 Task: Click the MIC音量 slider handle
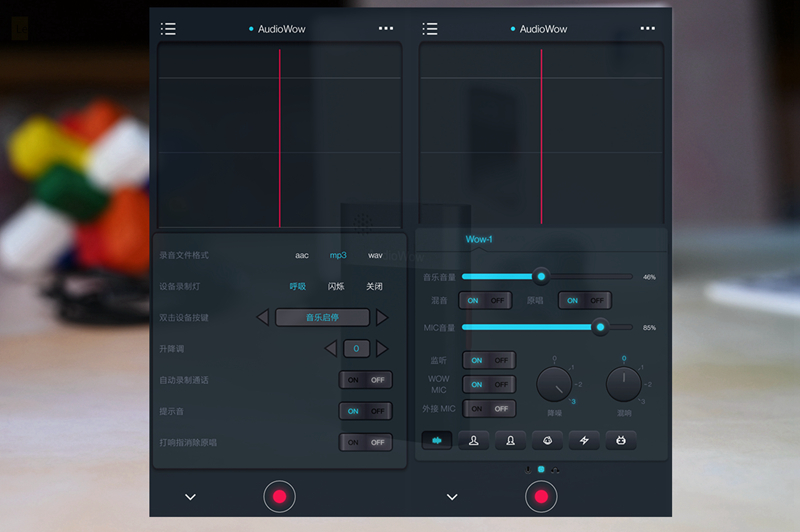(600, 327)
